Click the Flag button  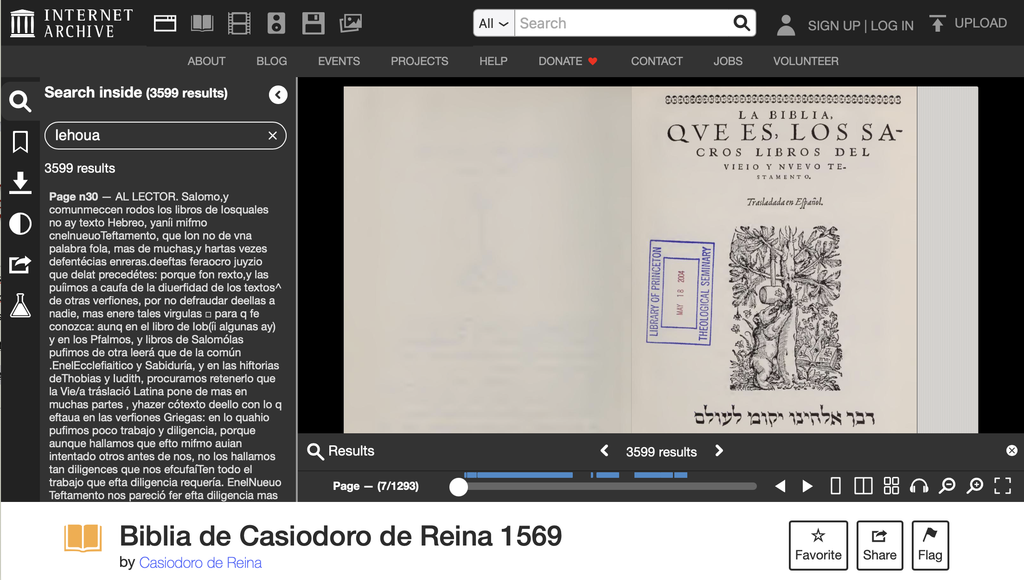pyautogui.click(x=930, y=545)
